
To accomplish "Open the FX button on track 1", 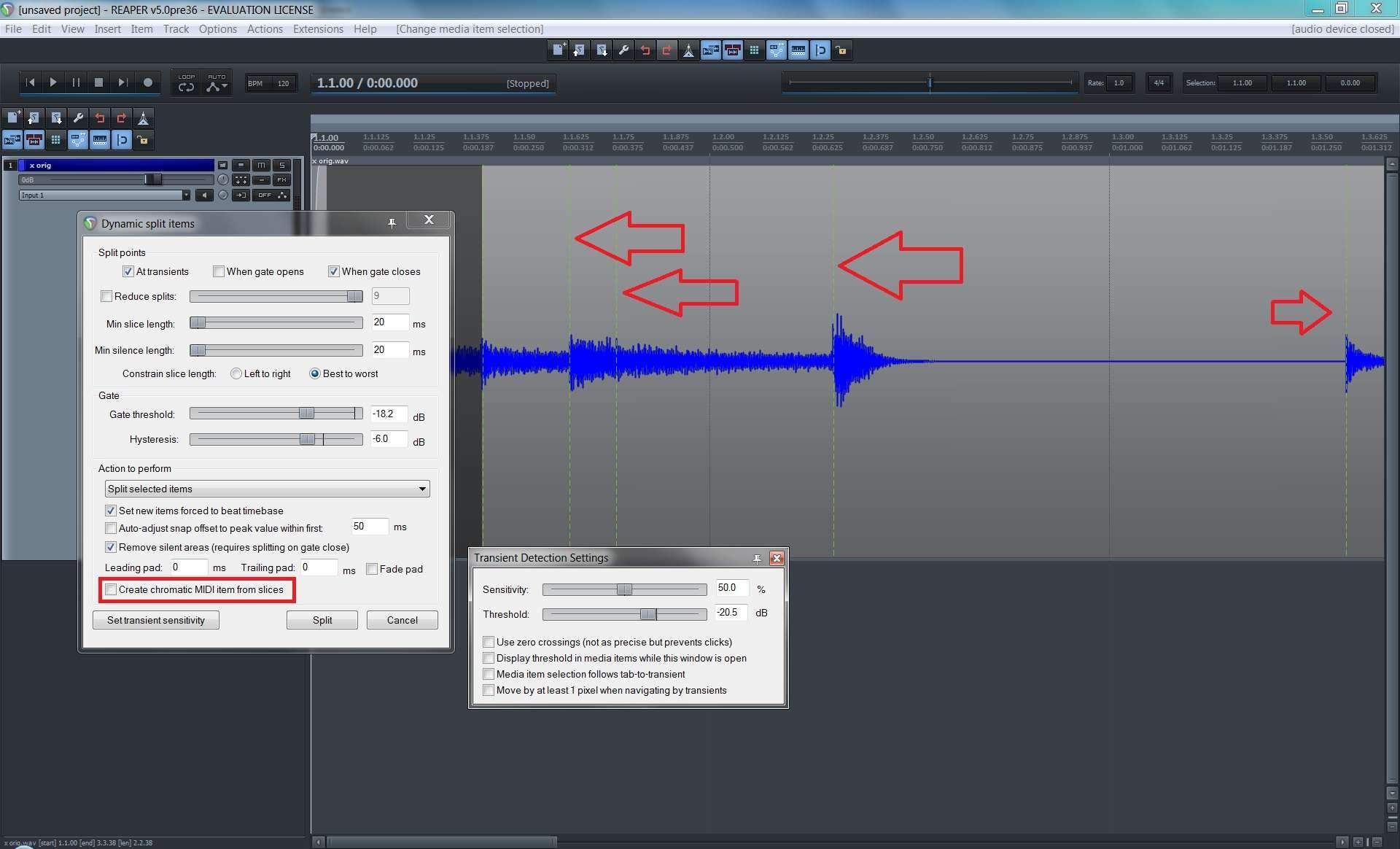I will 281,179.
